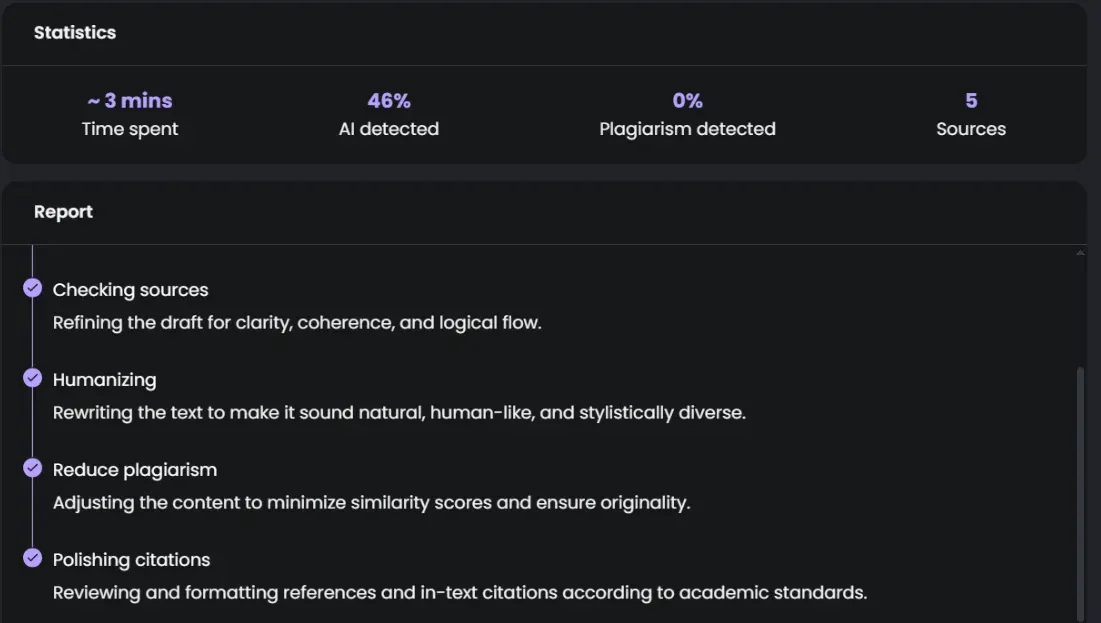The width and height of the screenshot is (1101, 623).
Task: Click the ~3 mins time value
Action: click(x=130, y=101)
